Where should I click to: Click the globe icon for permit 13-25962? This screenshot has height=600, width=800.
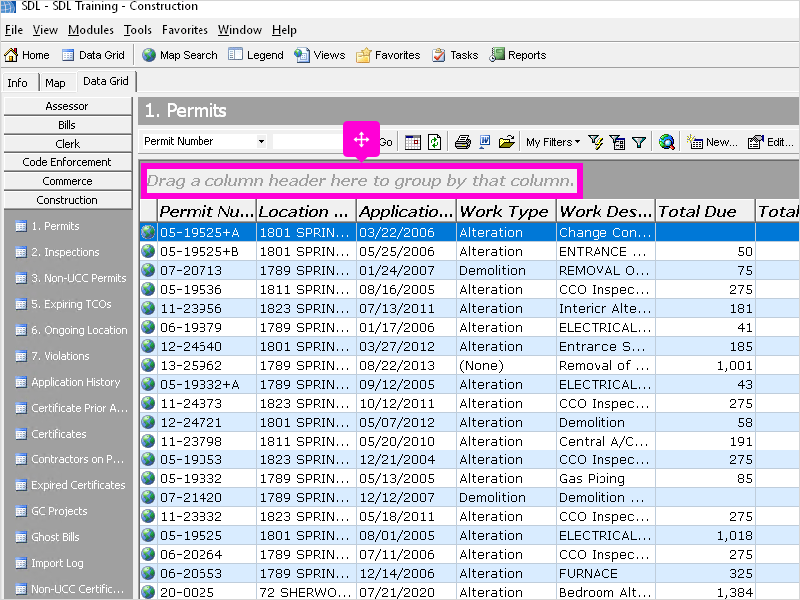[x=148, y=365]
